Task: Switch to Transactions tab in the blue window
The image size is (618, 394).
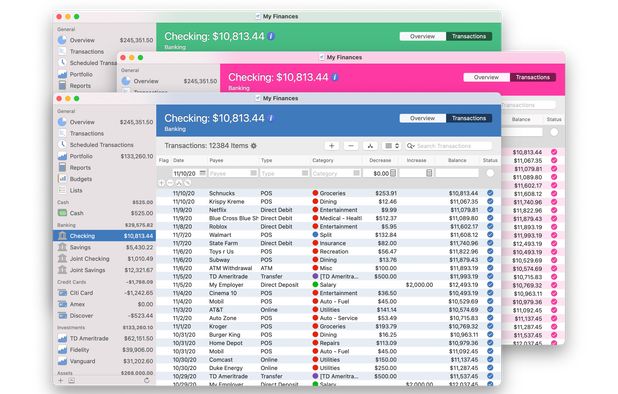Action: coord(469,118)
